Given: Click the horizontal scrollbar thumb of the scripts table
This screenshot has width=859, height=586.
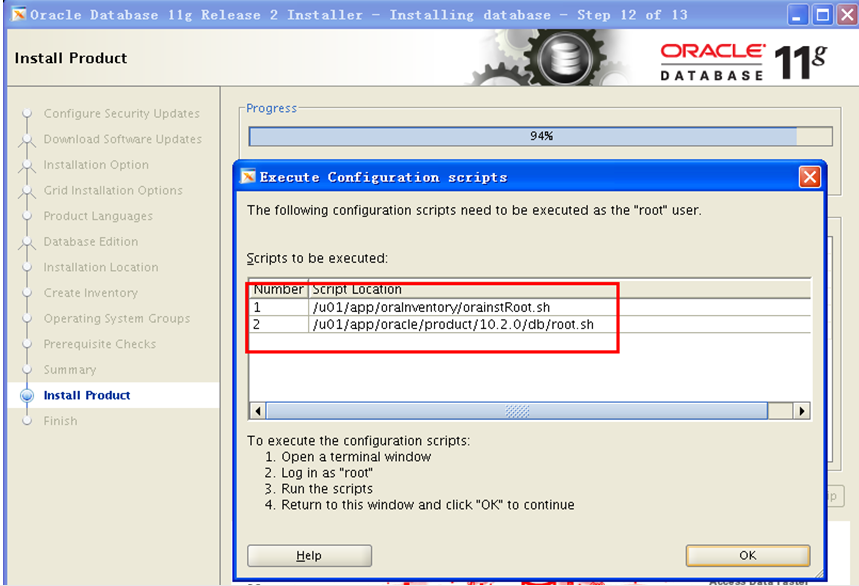Looking at the screenshot, I should [x=517, y=411].
